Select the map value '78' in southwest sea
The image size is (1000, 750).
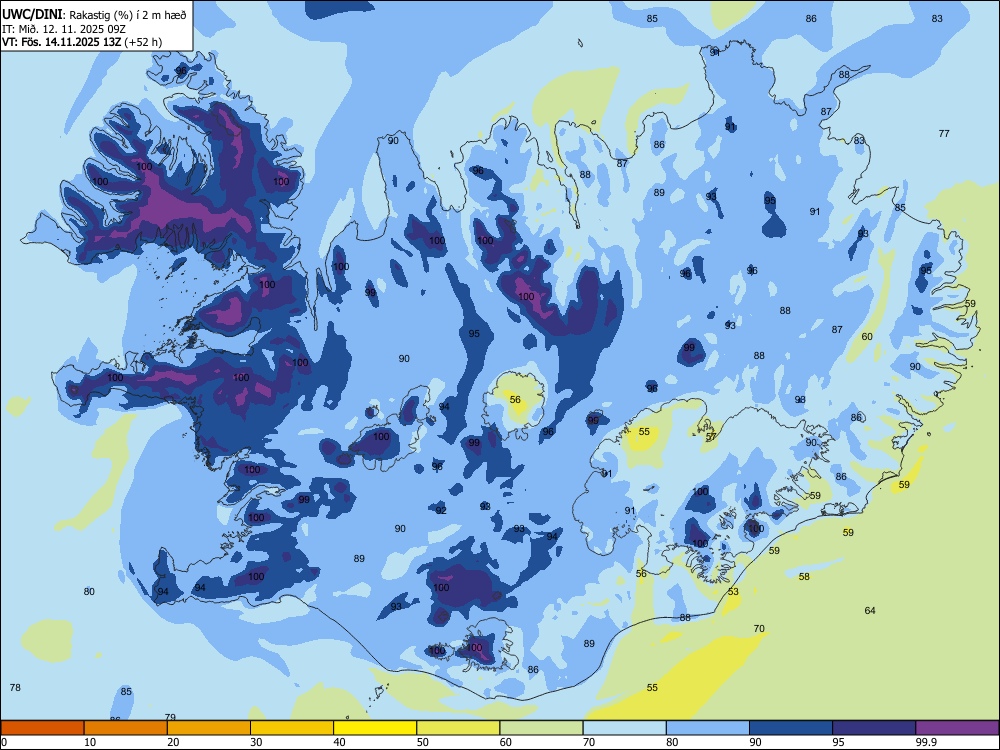pyautogui.click(x=15, y=688)
